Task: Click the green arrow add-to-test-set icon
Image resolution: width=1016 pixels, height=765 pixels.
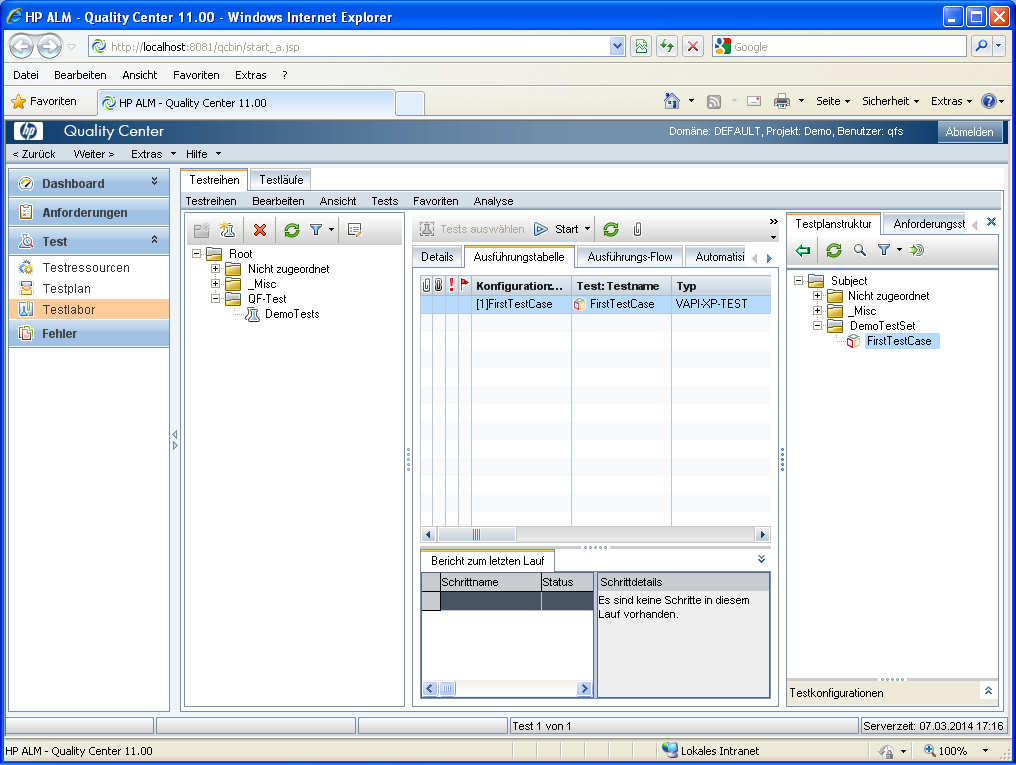Action: click(x=803, y=250)
